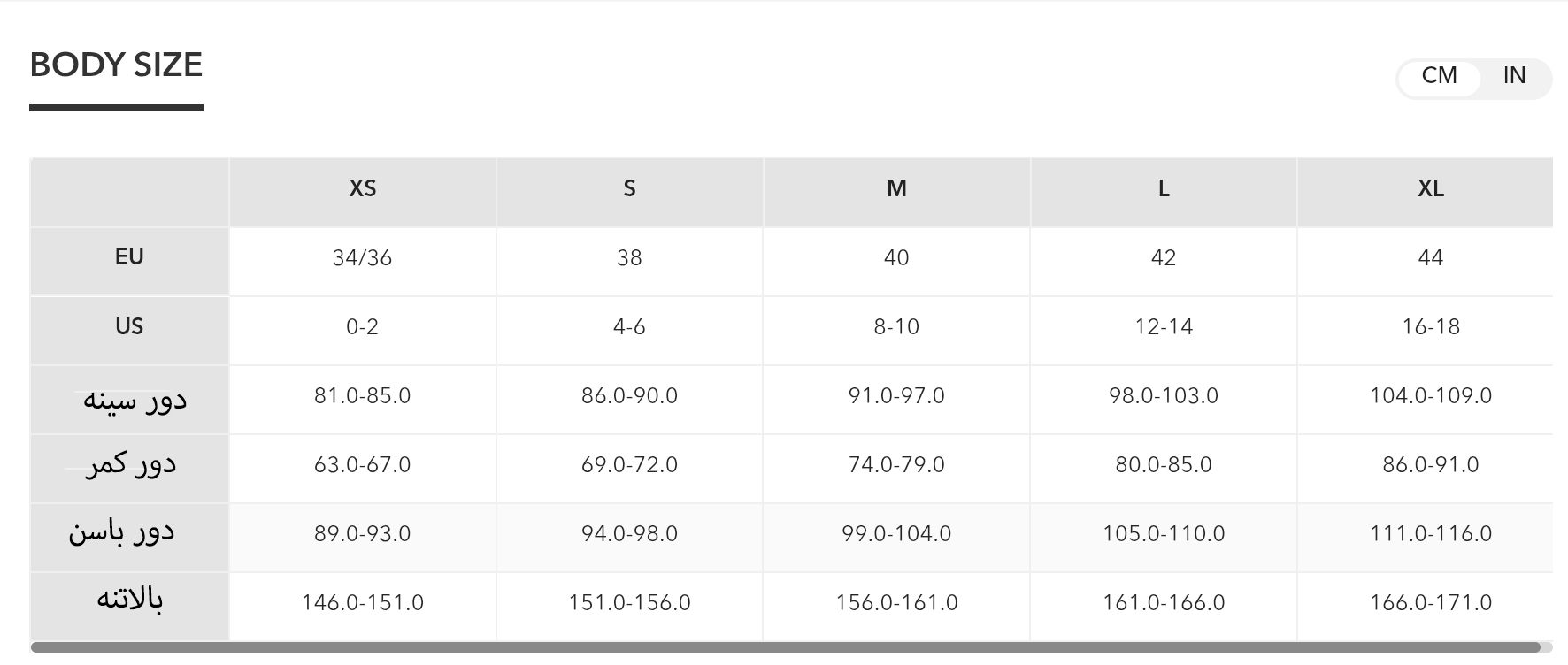Click the XS column header

pyautogui.click(x=363, y=188)
